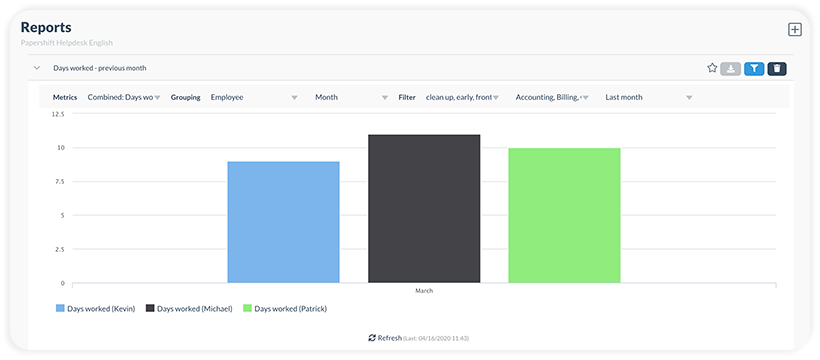This screenshot has width=820, height=360.
Task: Click the March axis label
Action: pos(424,290)
